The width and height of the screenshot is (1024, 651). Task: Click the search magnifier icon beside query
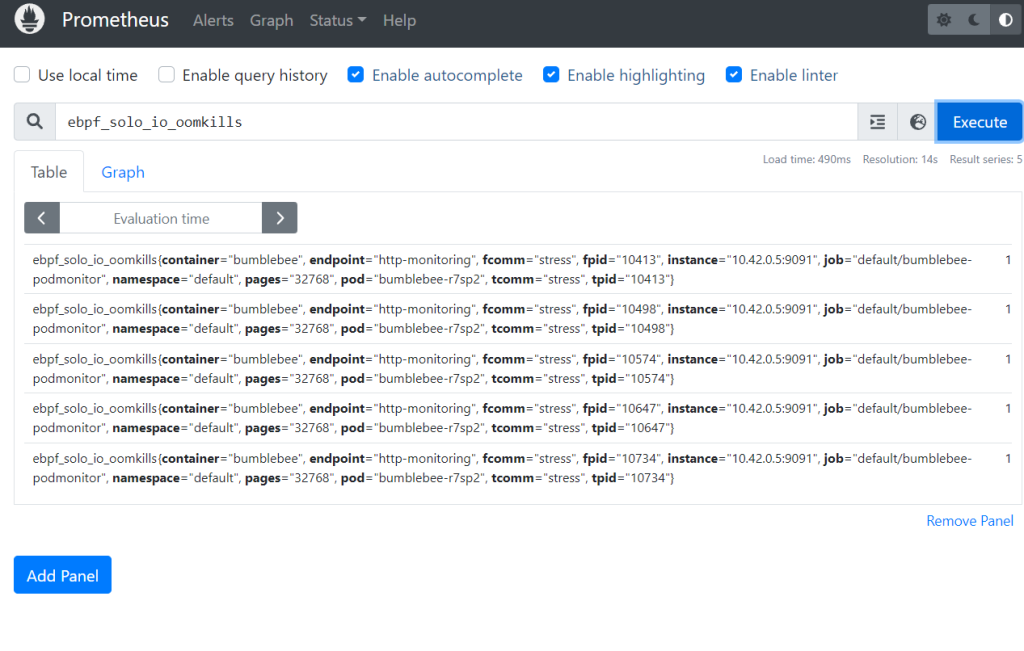(x=35, y=121)
